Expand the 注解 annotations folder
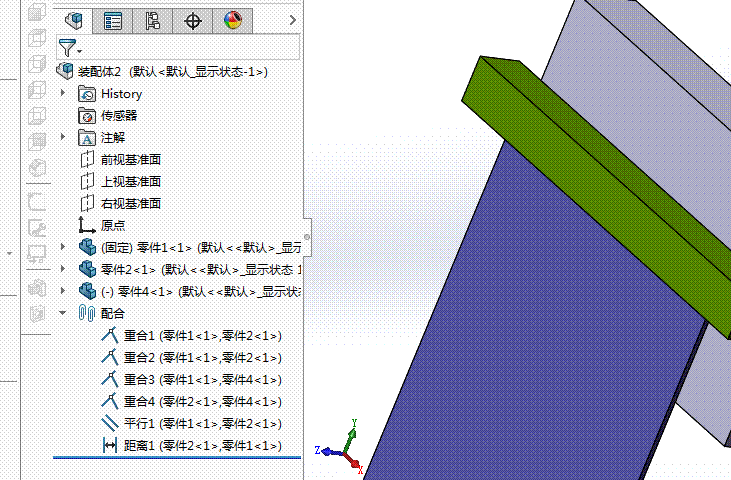Viewport: 731px width, 480px height. (63, 137)
